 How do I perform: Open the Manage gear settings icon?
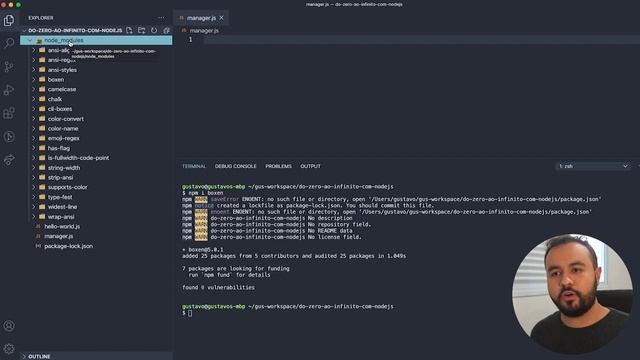pyautogui.click(x=9, y=349)
